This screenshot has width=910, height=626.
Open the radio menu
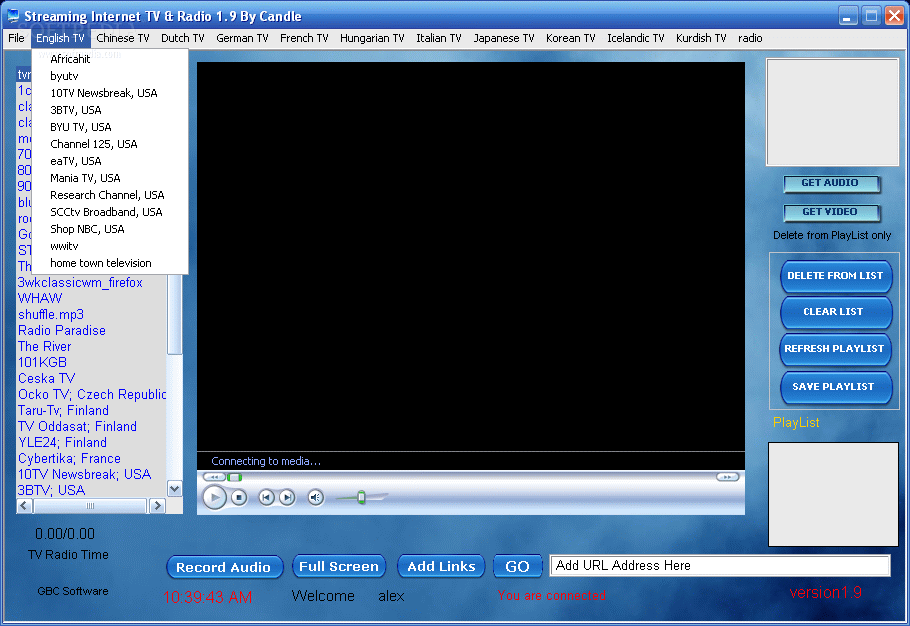750,38
